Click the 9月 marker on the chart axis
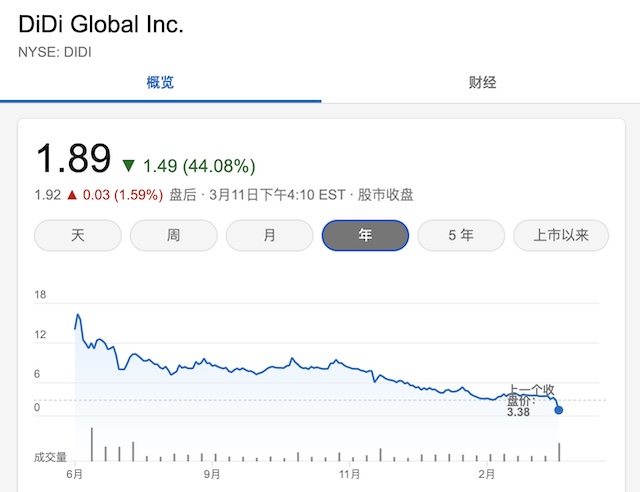Screen dimensions: 640x492 pyautogui.click(x=211, y=473)
